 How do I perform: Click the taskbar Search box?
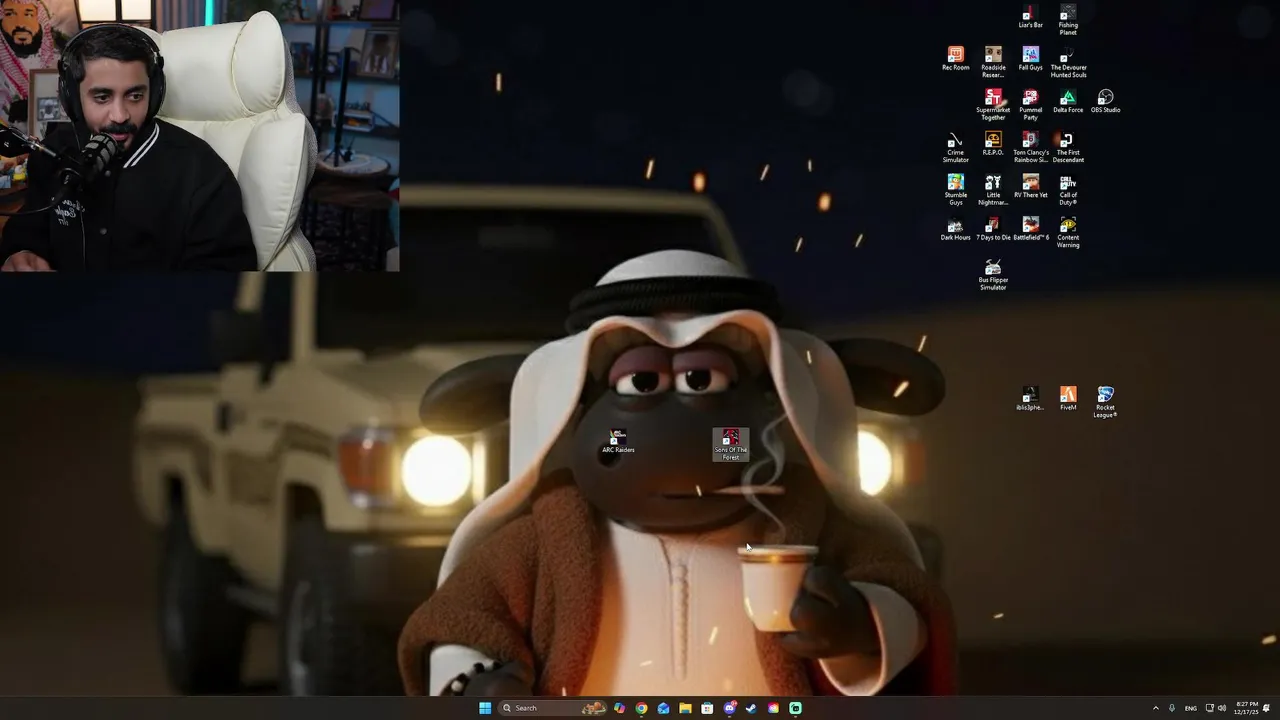point(553,708)
